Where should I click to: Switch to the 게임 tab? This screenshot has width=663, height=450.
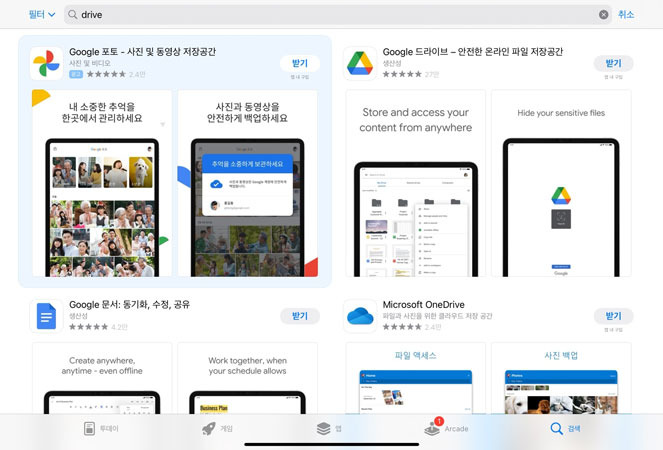pos(217,428)
